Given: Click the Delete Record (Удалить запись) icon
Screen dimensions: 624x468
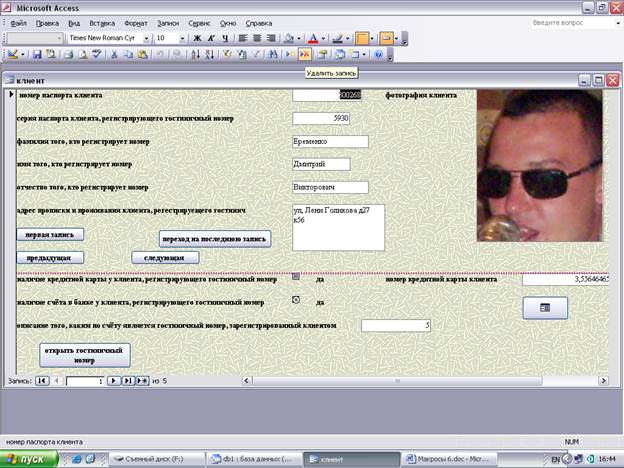Looking at the screenshot, I should [x=305, y=54].
